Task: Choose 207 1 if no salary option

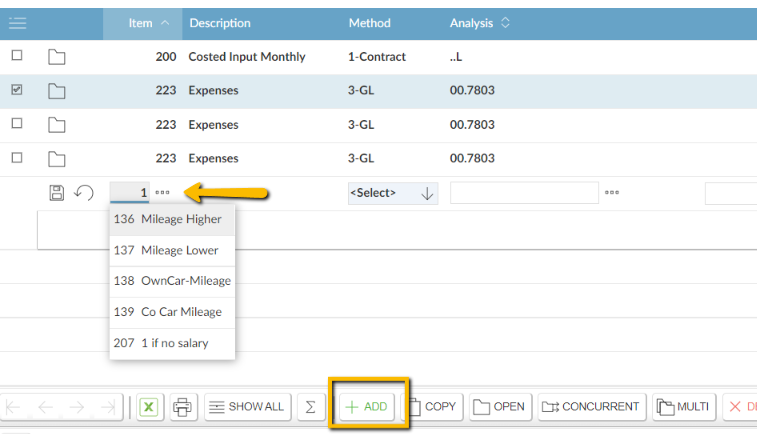Action: tap(172, 343)
